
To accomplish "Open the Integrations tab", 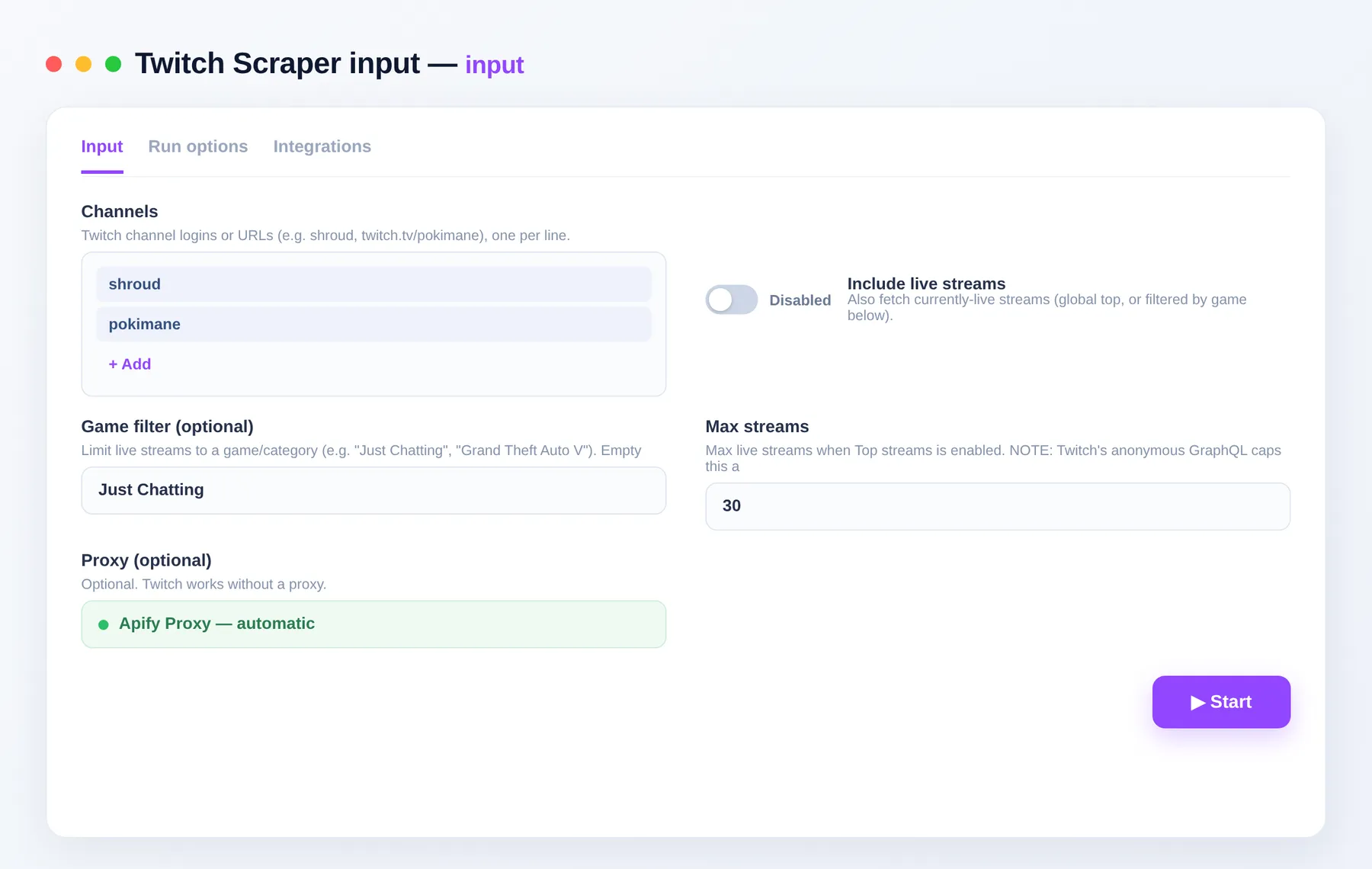I will (x=322, y=146).
